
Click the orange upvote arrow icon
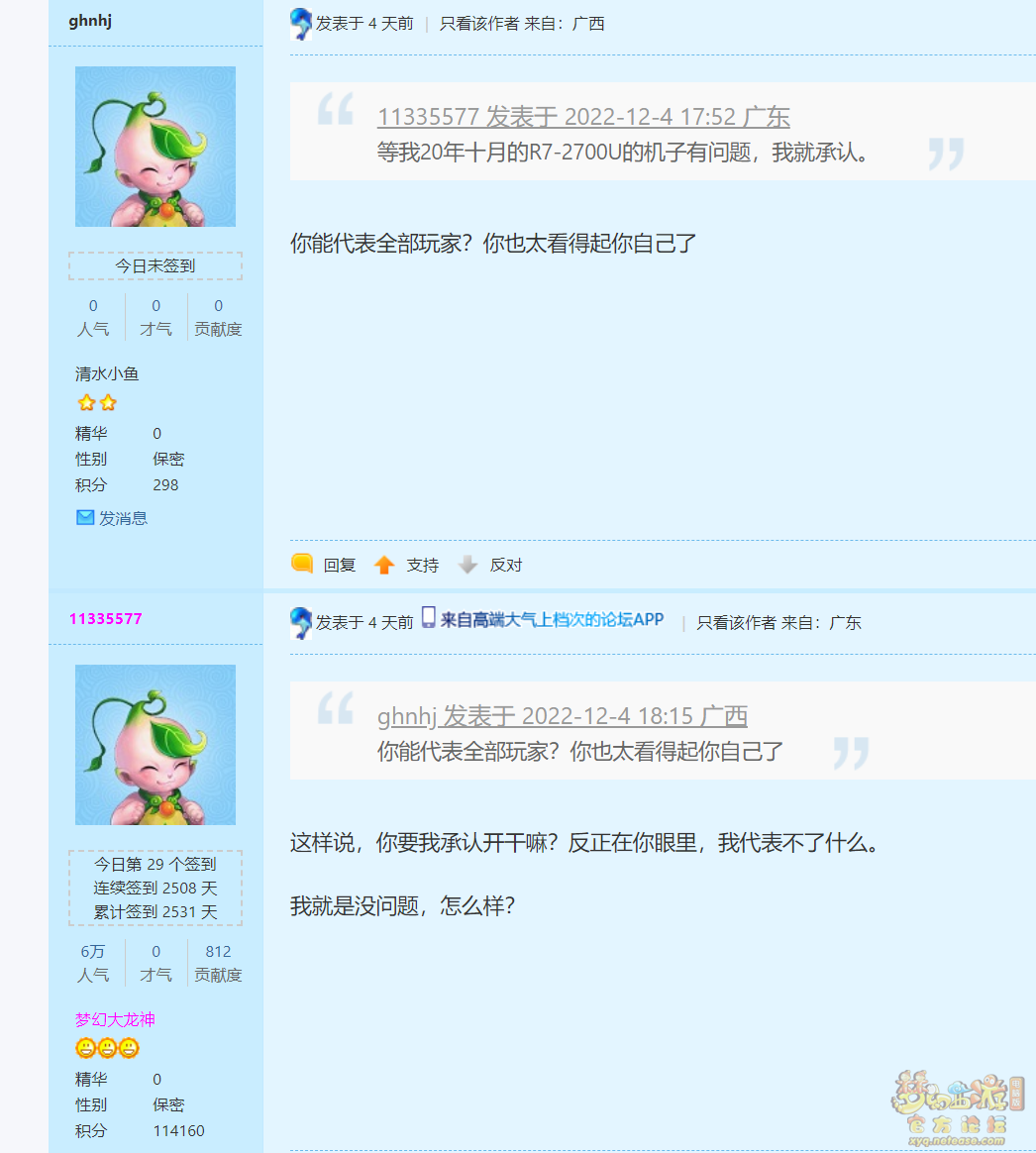[x=384, y=565]
